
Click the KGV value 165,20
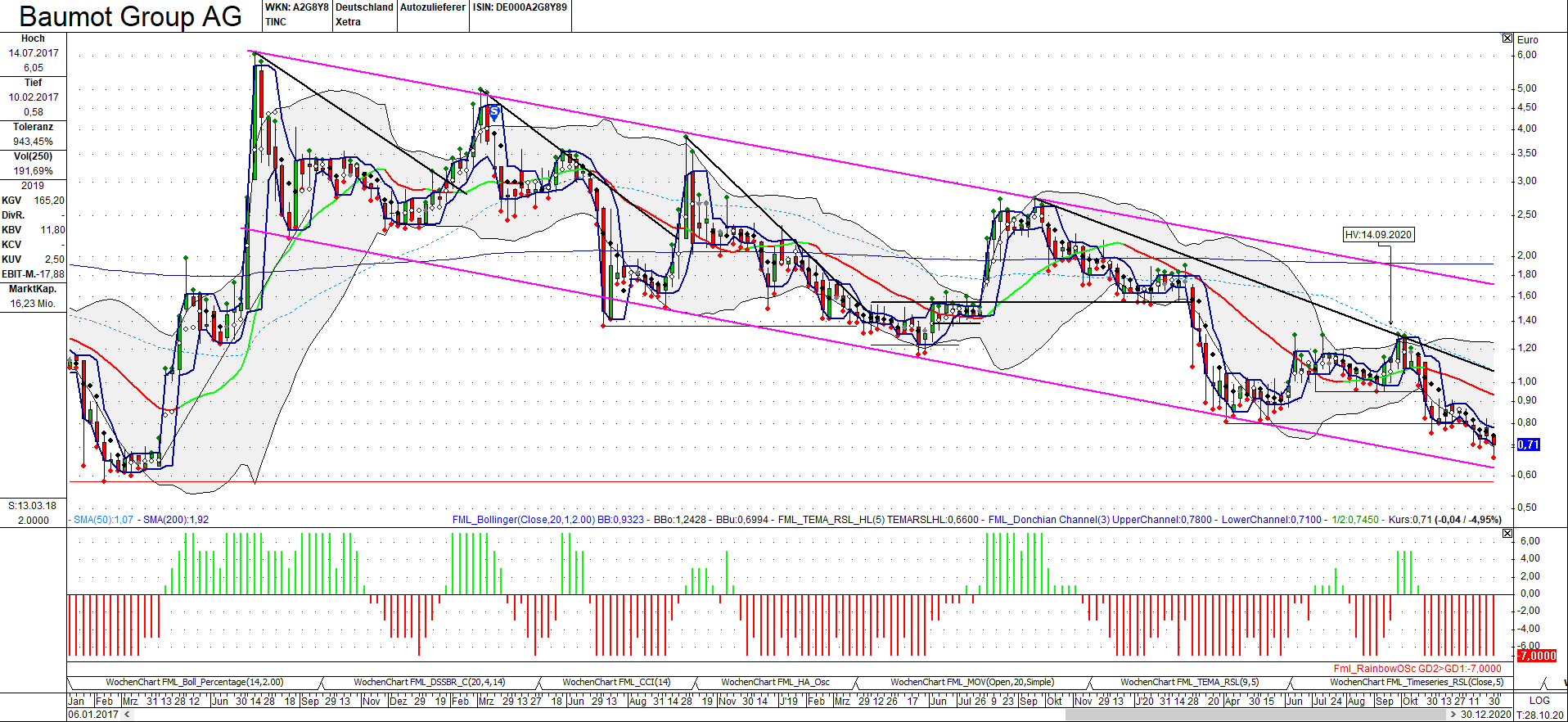click(49, 201)
